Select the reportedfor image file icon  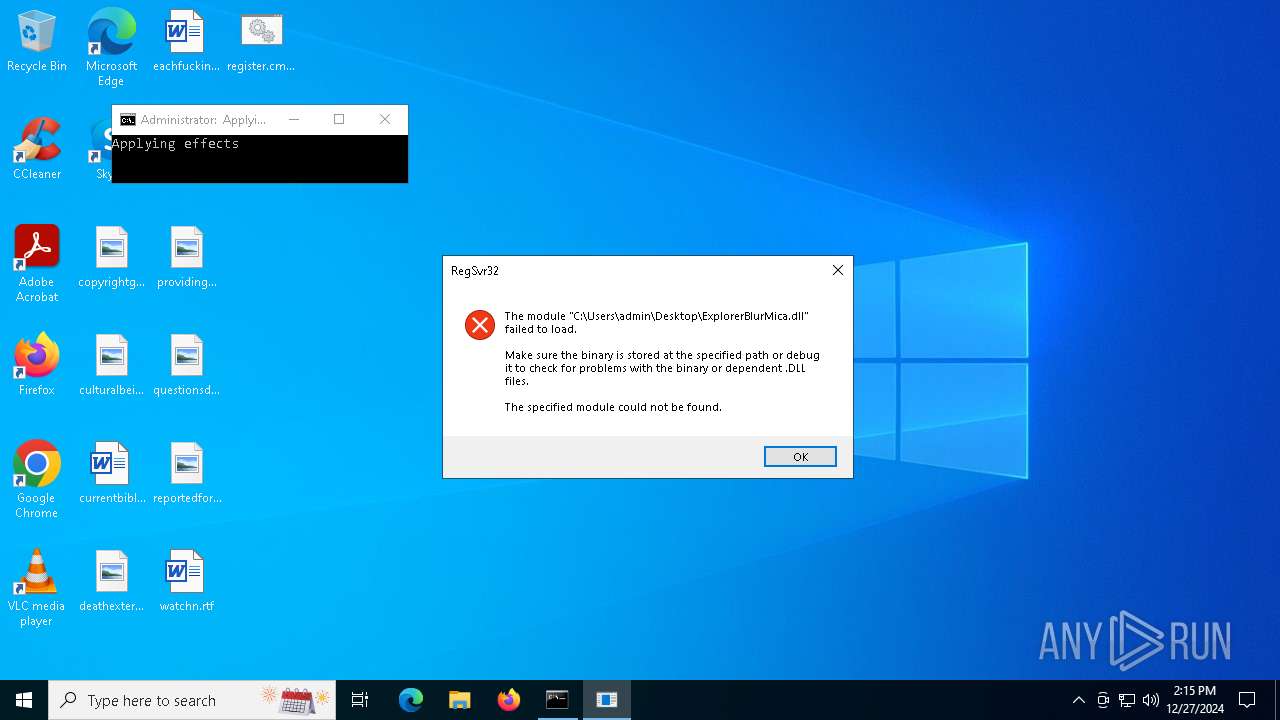click(186, 474)
